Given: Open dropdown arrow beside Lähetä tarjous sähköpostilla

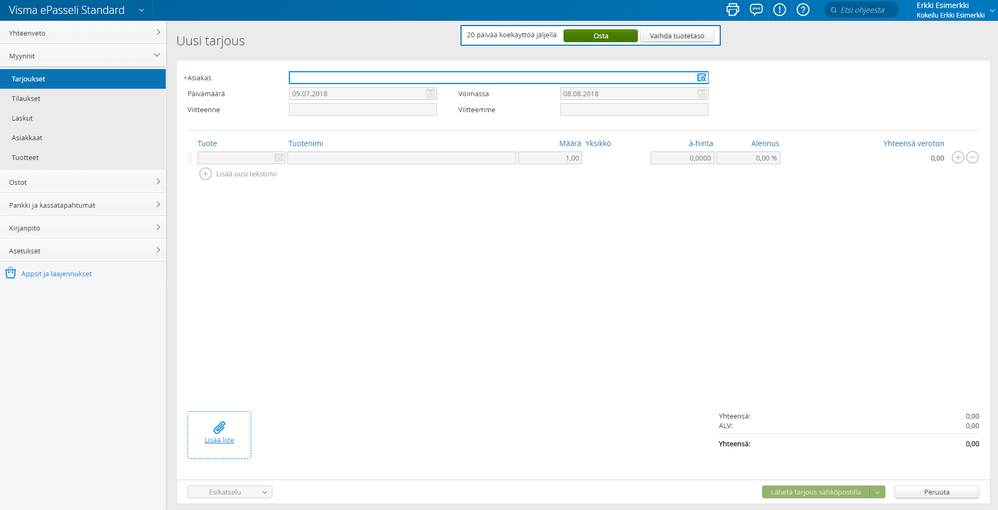Looking at the screenshot, I should click(877, 492).
